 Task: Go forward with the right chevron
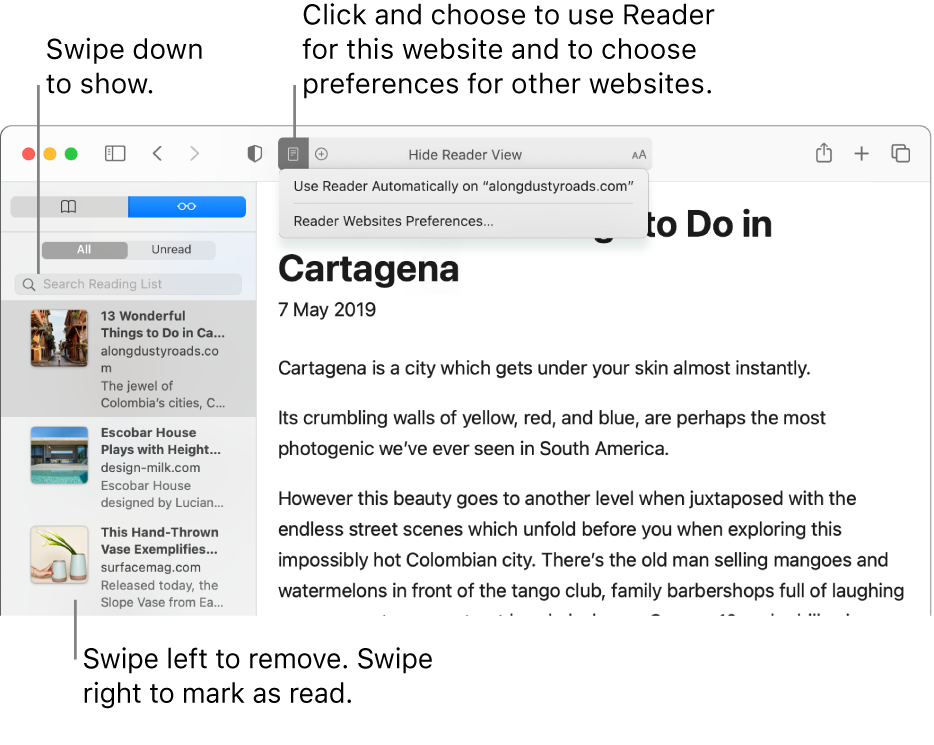194,154
